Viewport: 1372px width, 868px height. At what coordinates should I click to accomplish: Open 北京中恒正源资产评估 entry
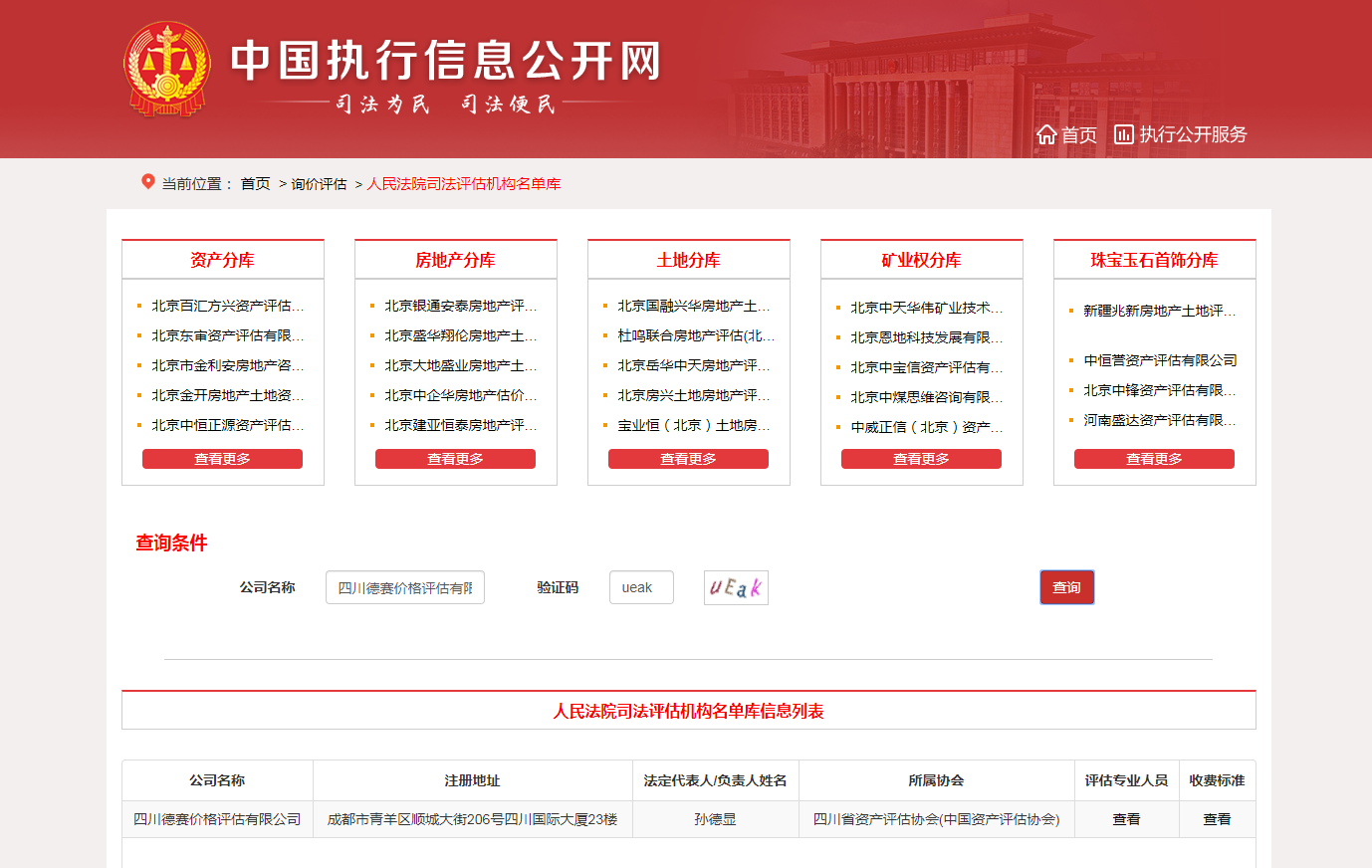(228, 425)
